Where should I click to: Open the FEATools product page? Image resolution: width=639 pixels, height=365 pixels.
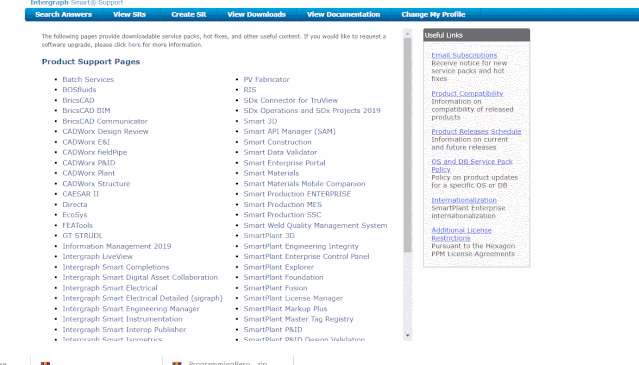tap(77, 225)
